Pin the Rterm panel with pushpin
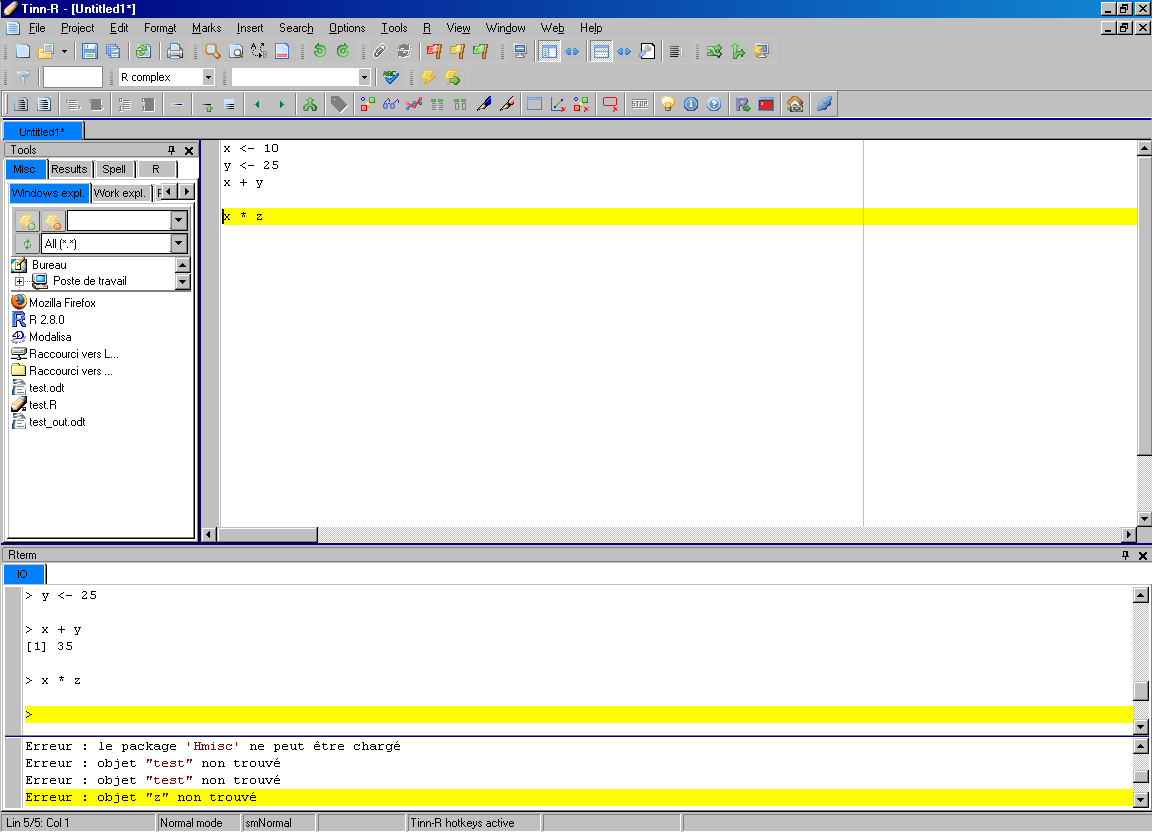 point(1125,555)
